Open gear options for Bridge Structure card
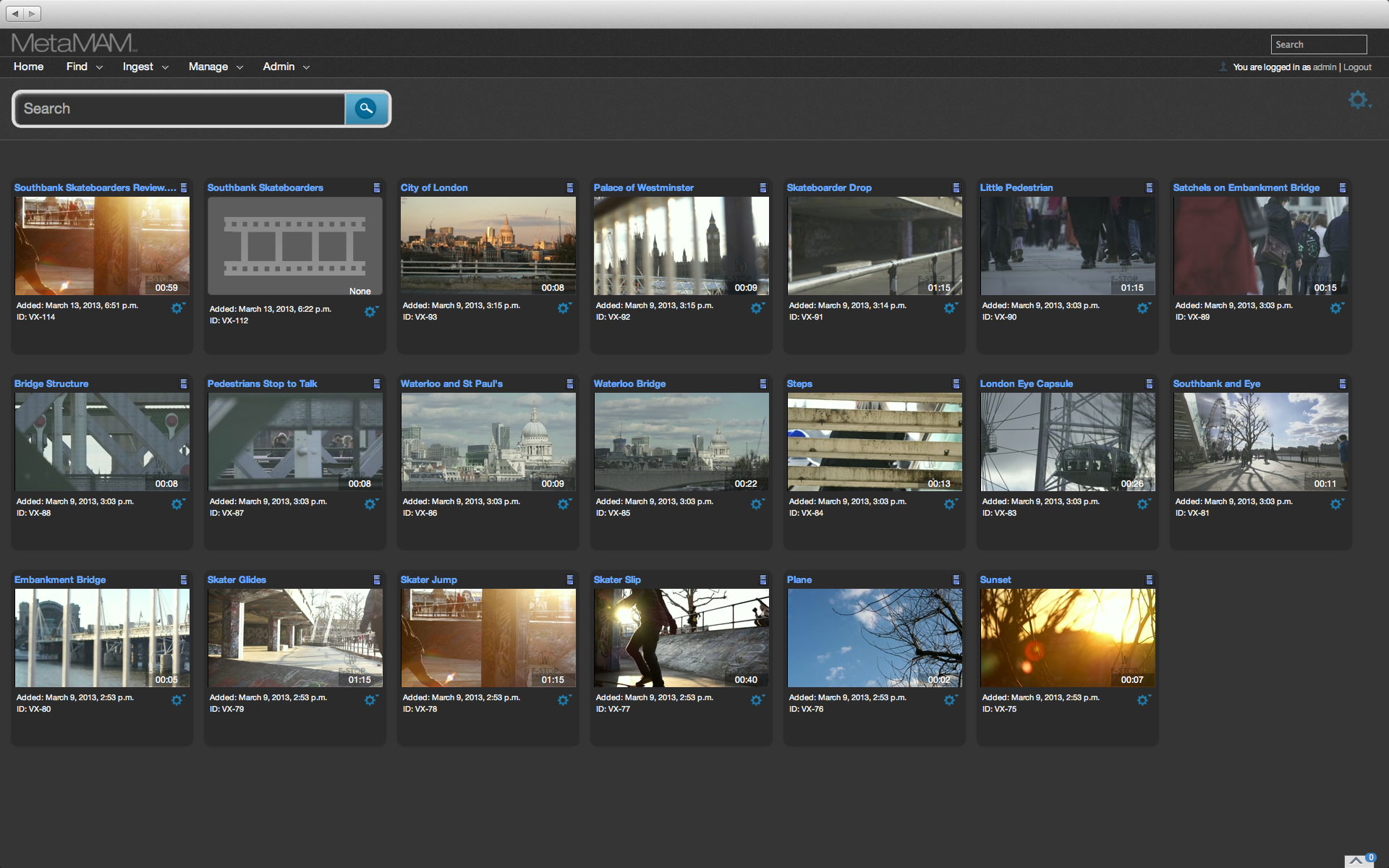Screen dimensions: 1389x868 178,504
